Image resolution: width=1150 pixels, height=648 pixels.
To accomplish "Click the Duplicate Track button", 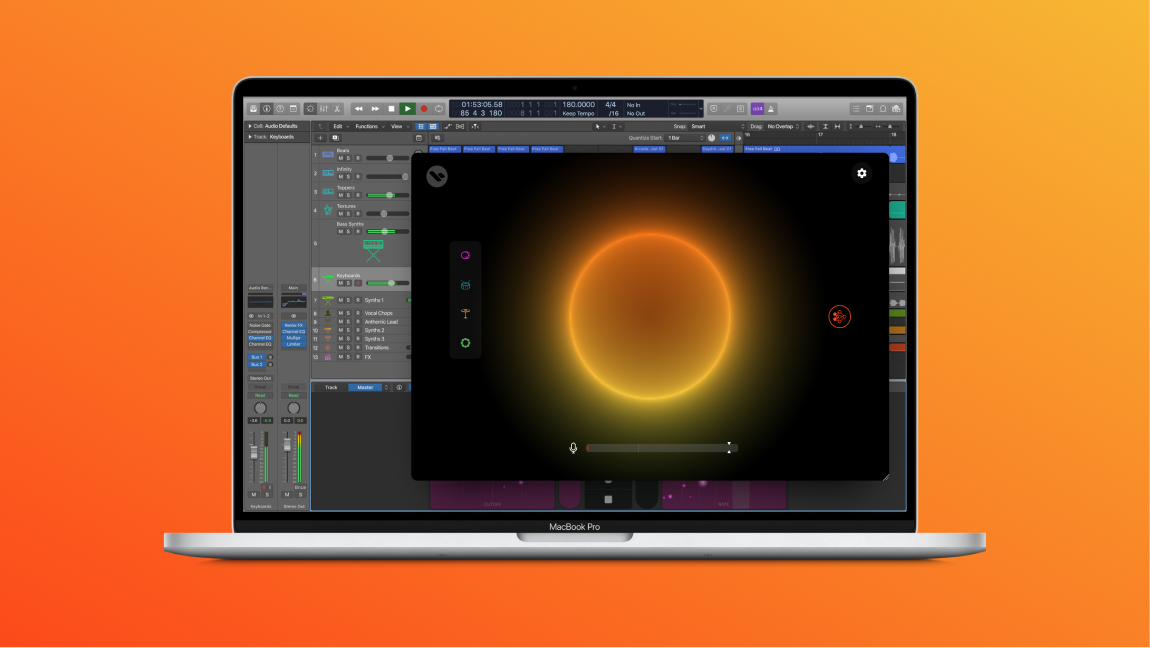I will click(x=335, y=138).
